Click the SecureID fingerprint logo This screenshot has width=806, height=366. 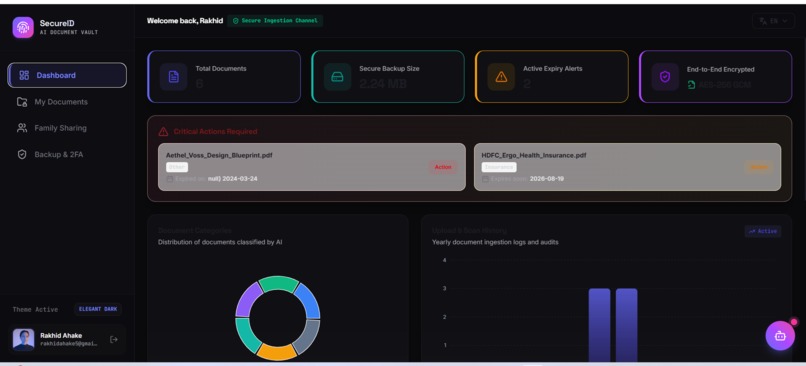[x=23, y=27]
